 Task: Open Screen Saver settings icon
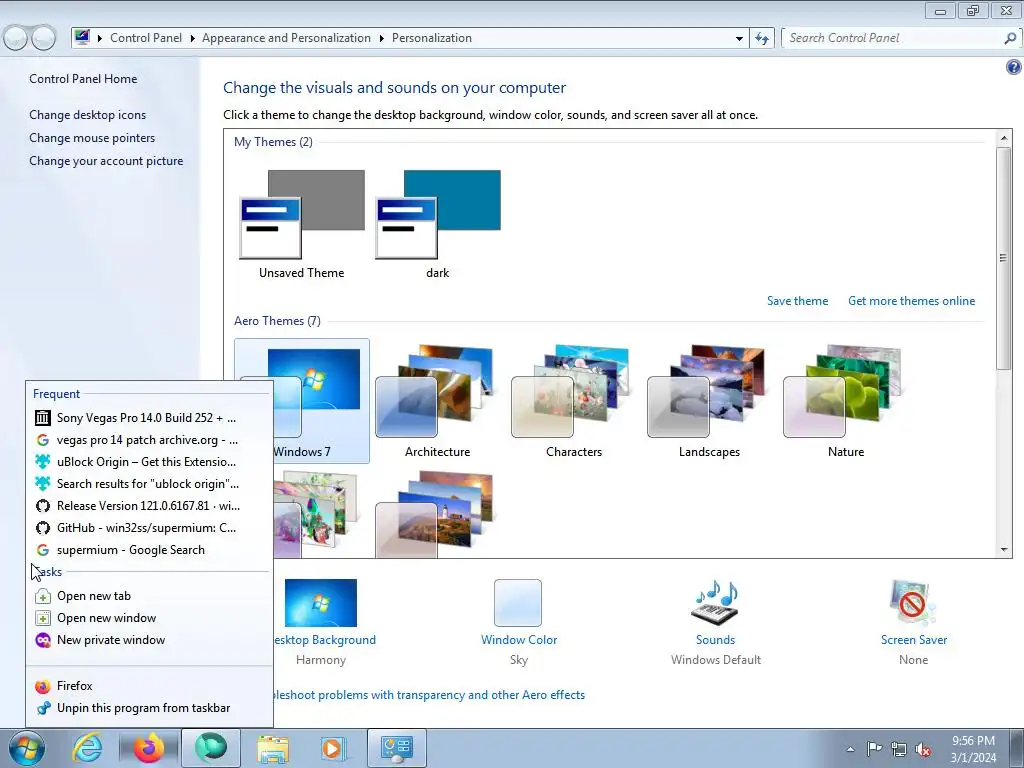[913, 602]
